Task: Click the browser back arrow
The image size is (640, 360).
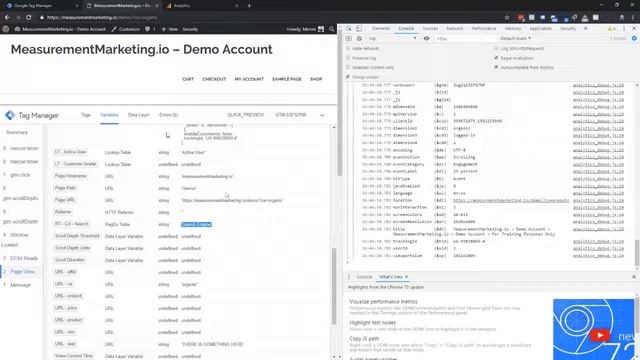Action: 7,18
